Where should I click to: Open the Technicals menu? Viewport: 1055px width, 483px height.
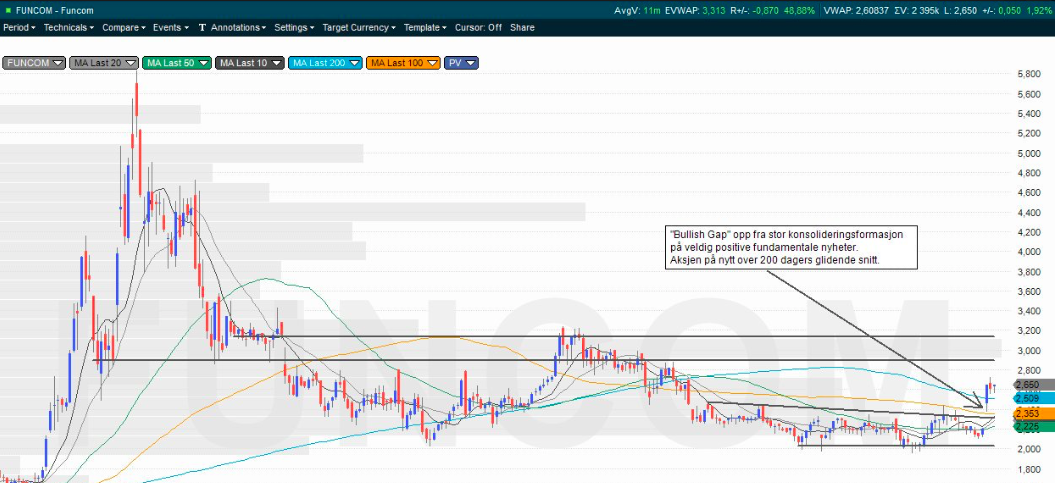pyautogui.click(x=69, y=28)
